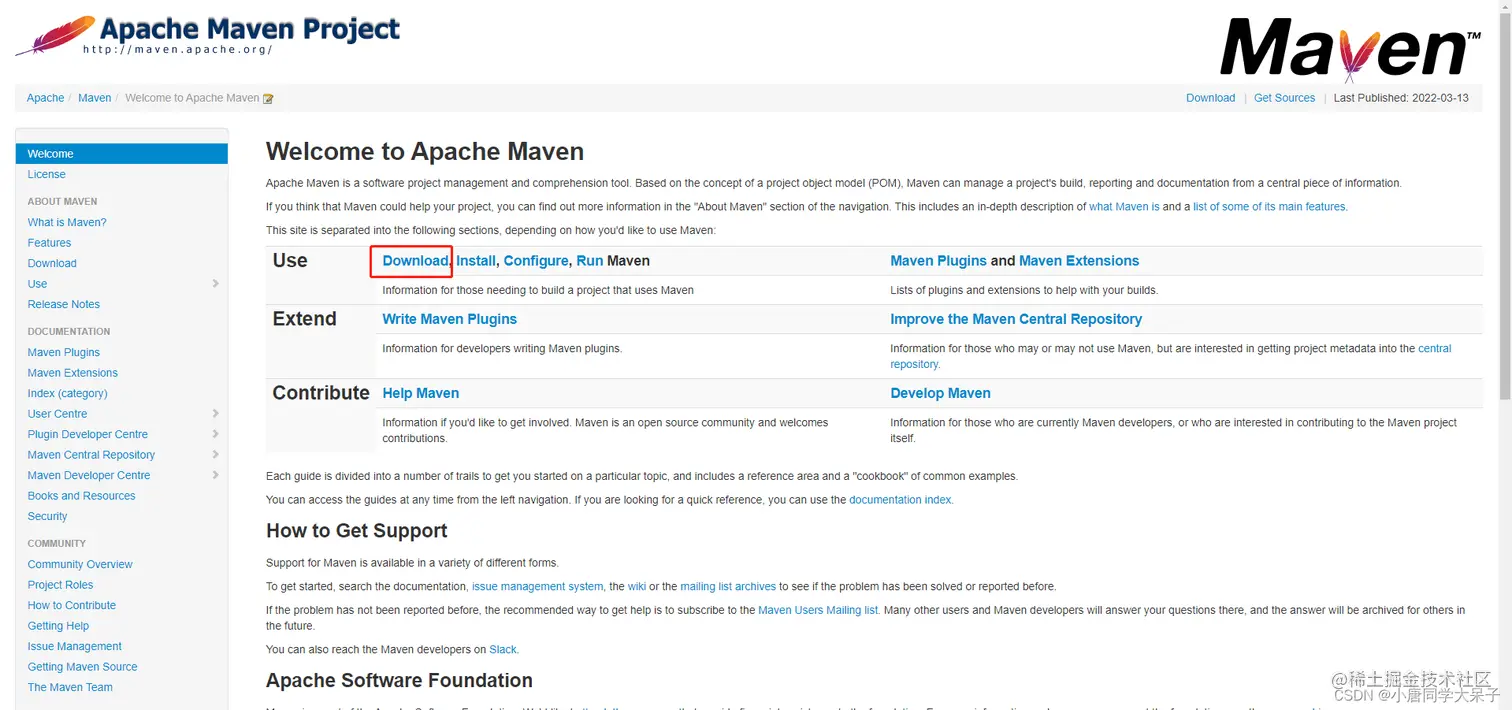Open Improve the Maven Central Repository link
Image resolution: width=1512 pixels, height=710 pixels.
1016,319
